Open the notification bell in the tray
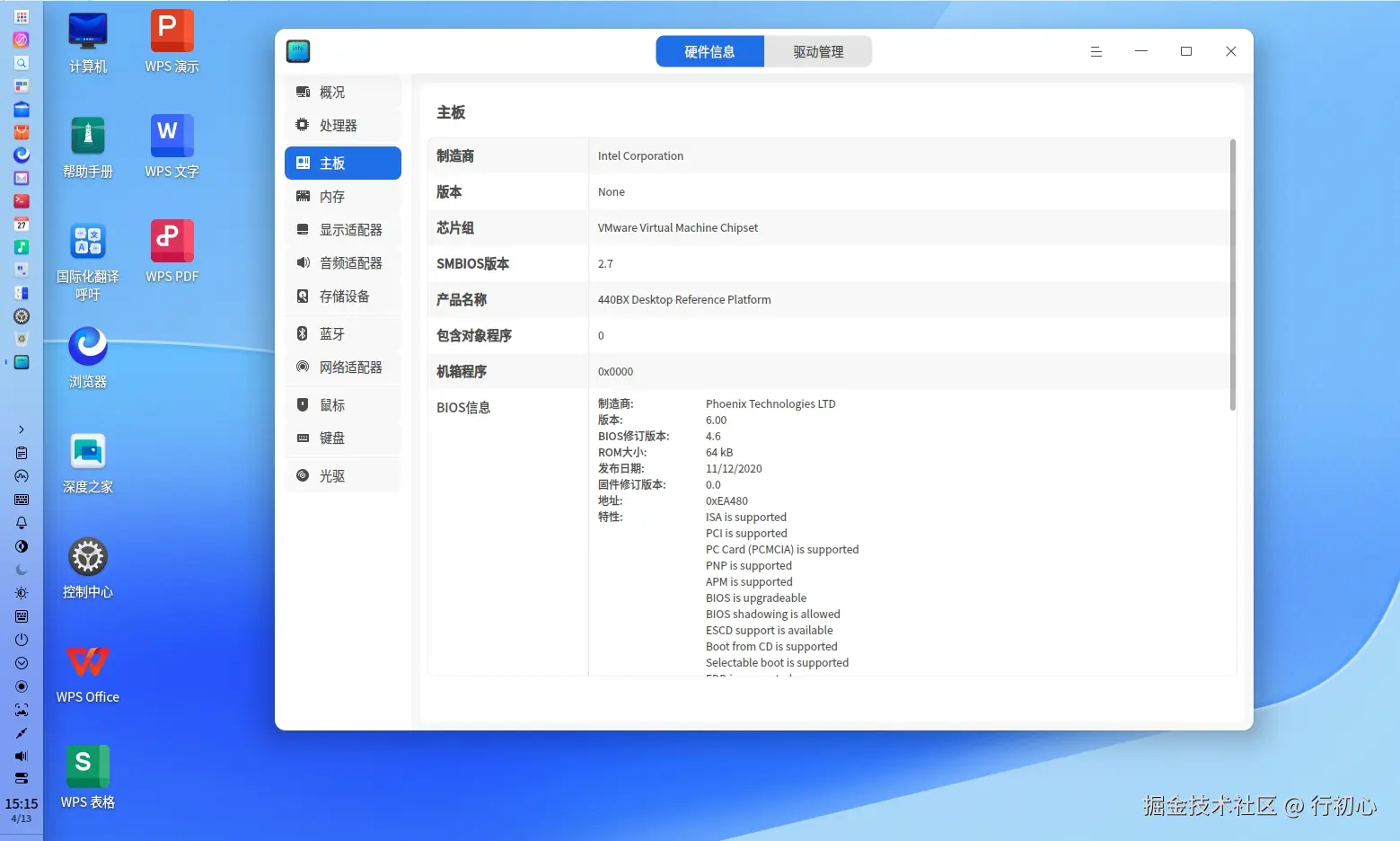This screenshot has width=1400, height=841. [22, 523]
